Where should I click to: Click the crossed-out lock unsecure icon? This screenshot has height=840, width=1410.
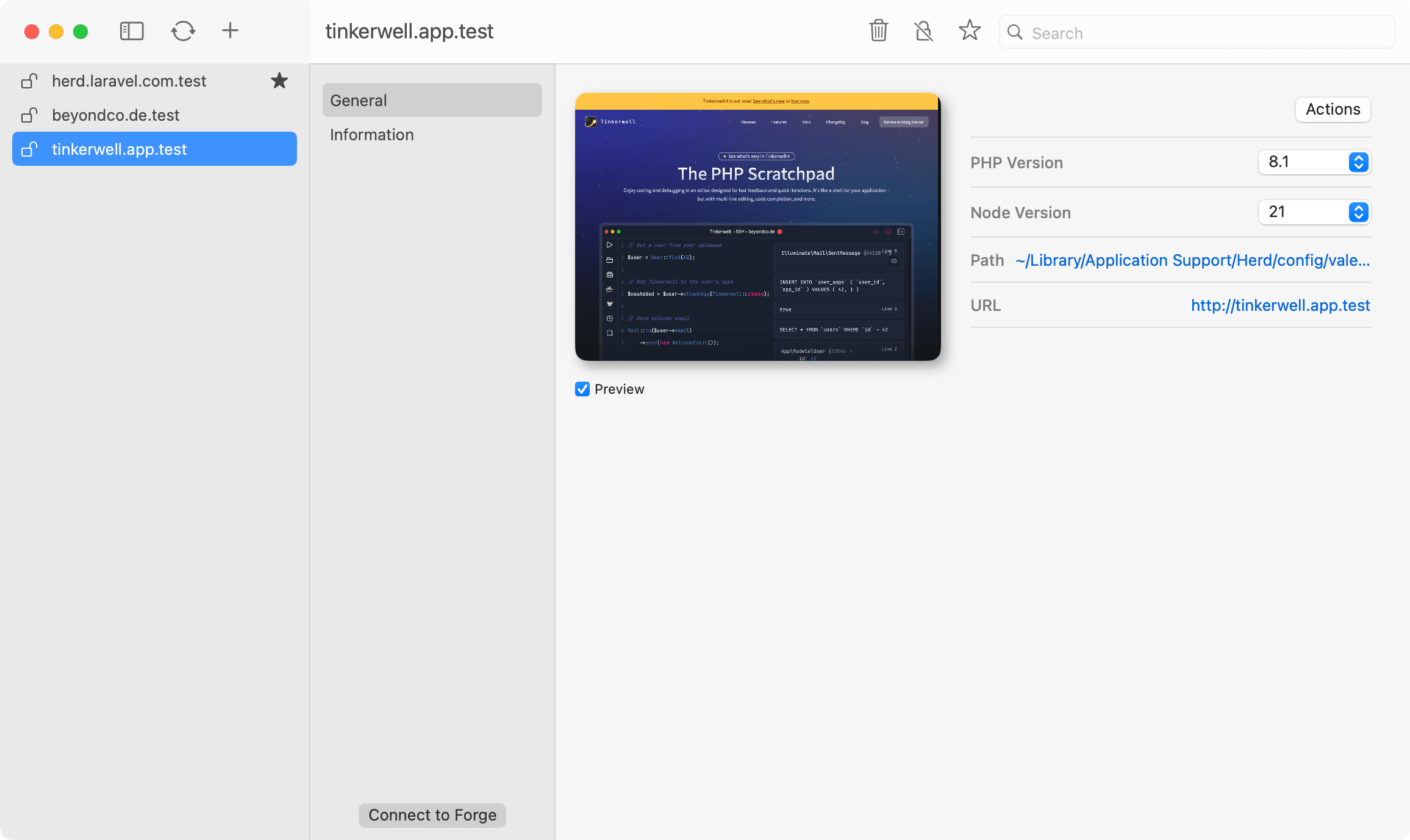pyautogui.click(x=923, y=30)
